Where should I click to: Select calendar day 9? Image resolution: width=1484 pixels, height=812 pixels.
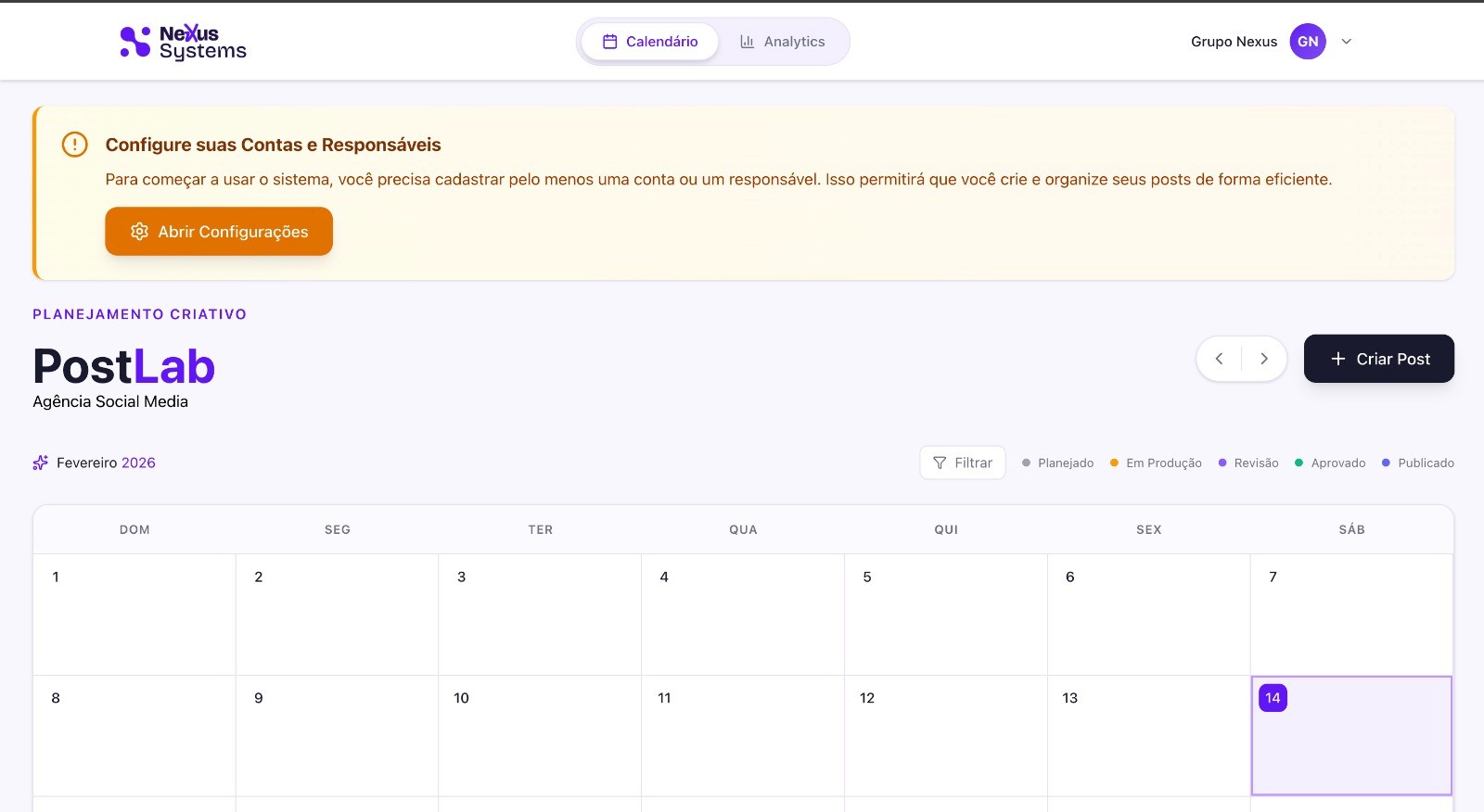click(338, 736)
